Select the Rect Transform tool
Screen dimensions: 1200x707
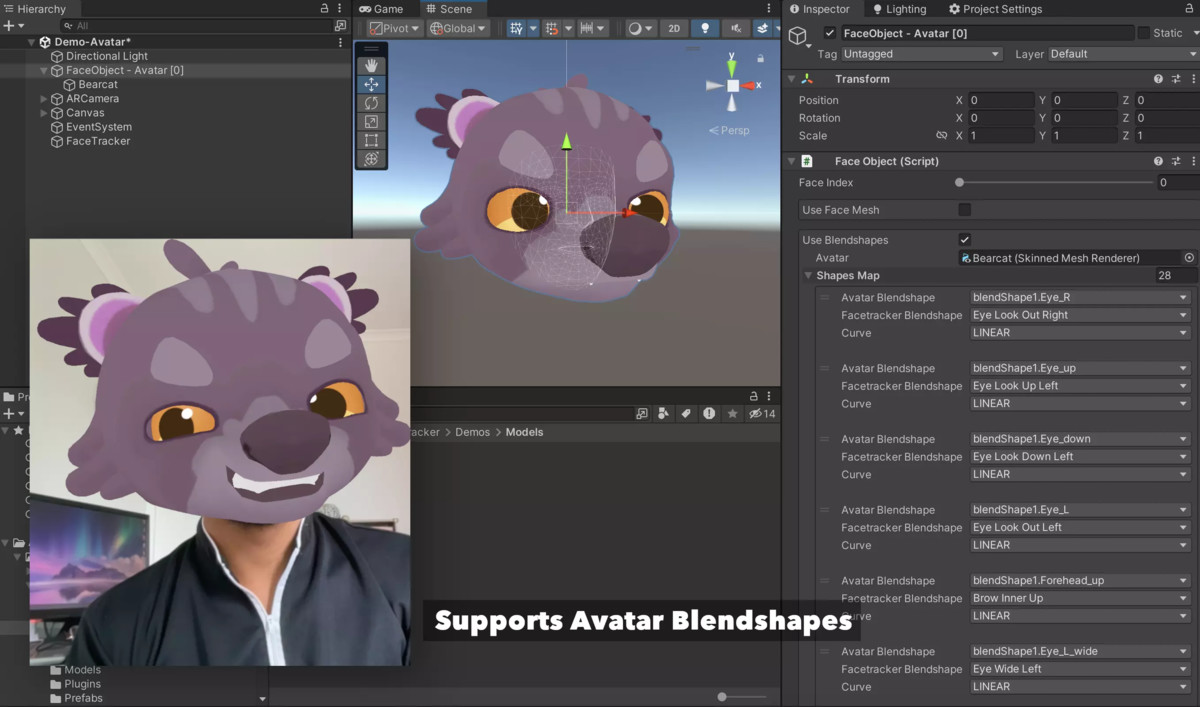(x=372, y=140)
